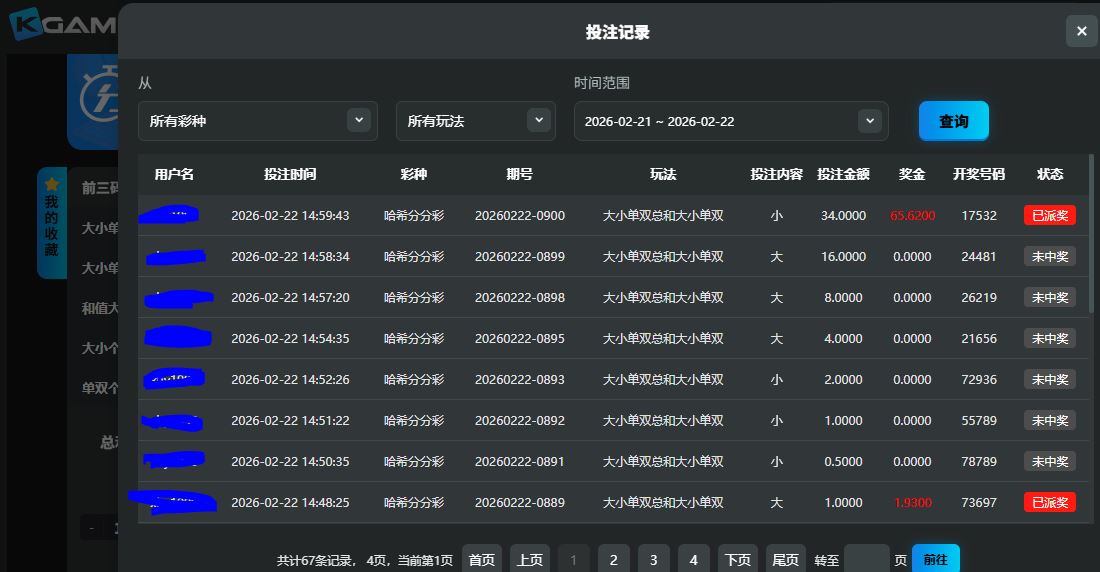
Task: Go to page 2 of records
Action: pos(613,559)
